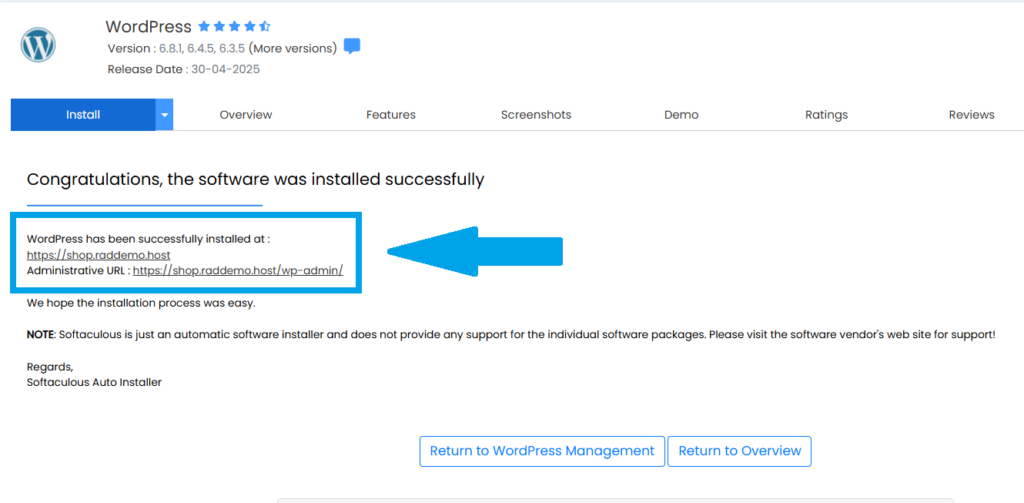Screen dimensions: 1024x503
Task: Open the wp-admin Administrative URL link
Action: point(238,270)
